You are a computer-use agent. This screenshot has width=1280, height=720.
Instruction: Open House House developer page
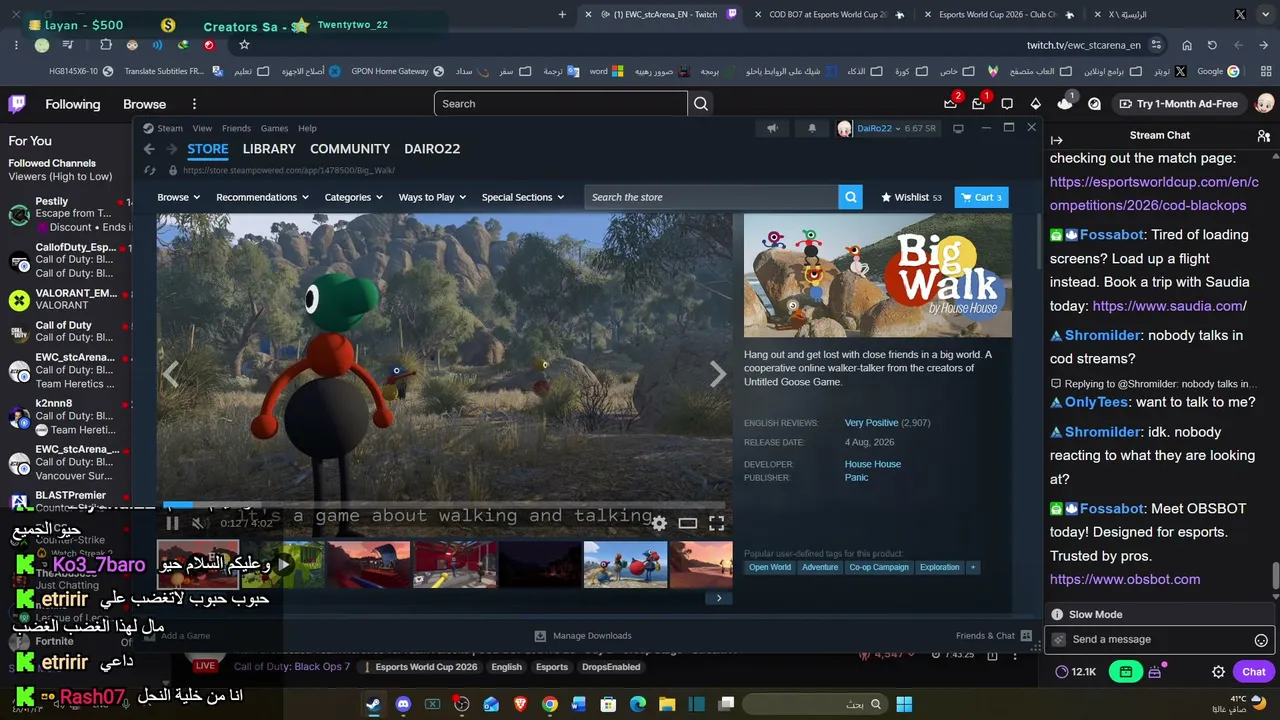873,464
